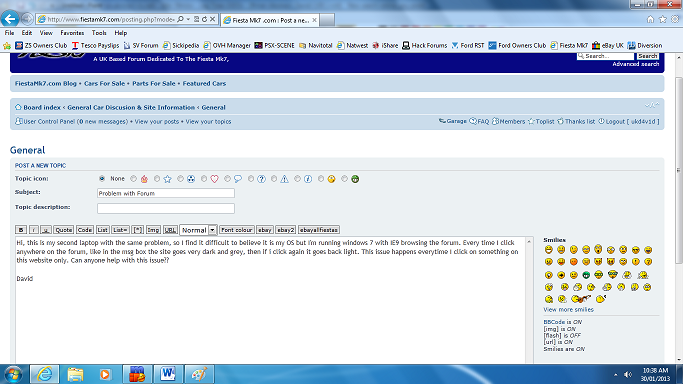Open the Board index link
The width and height of the screenshot is (683, 384).
pos(42,108)
